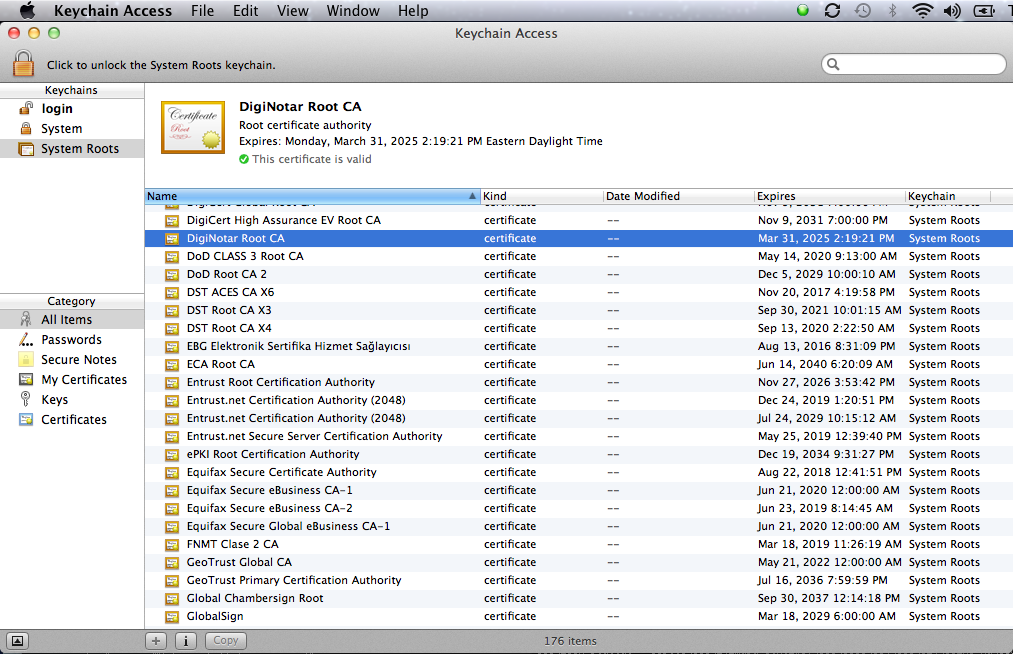Open the Edit menu

click(x=245, y=10)
